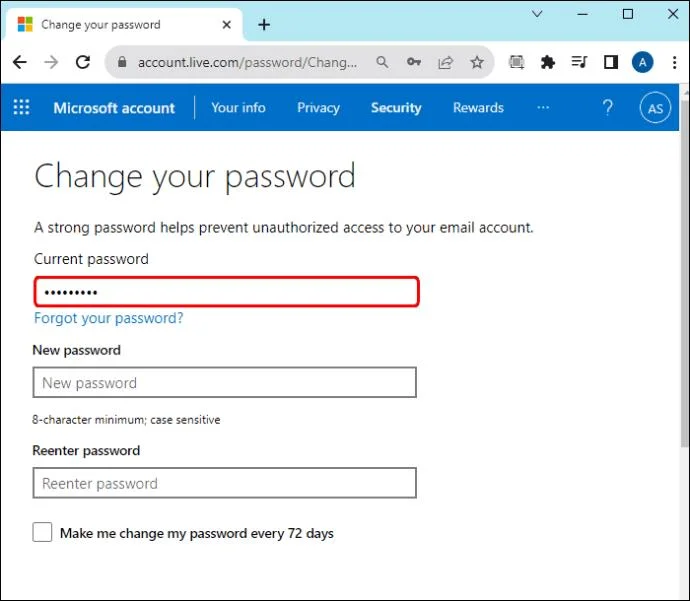This screenshot has width=690, height=601.
Task: Expand the tab search chevron
Action: [x=537, y=14]
